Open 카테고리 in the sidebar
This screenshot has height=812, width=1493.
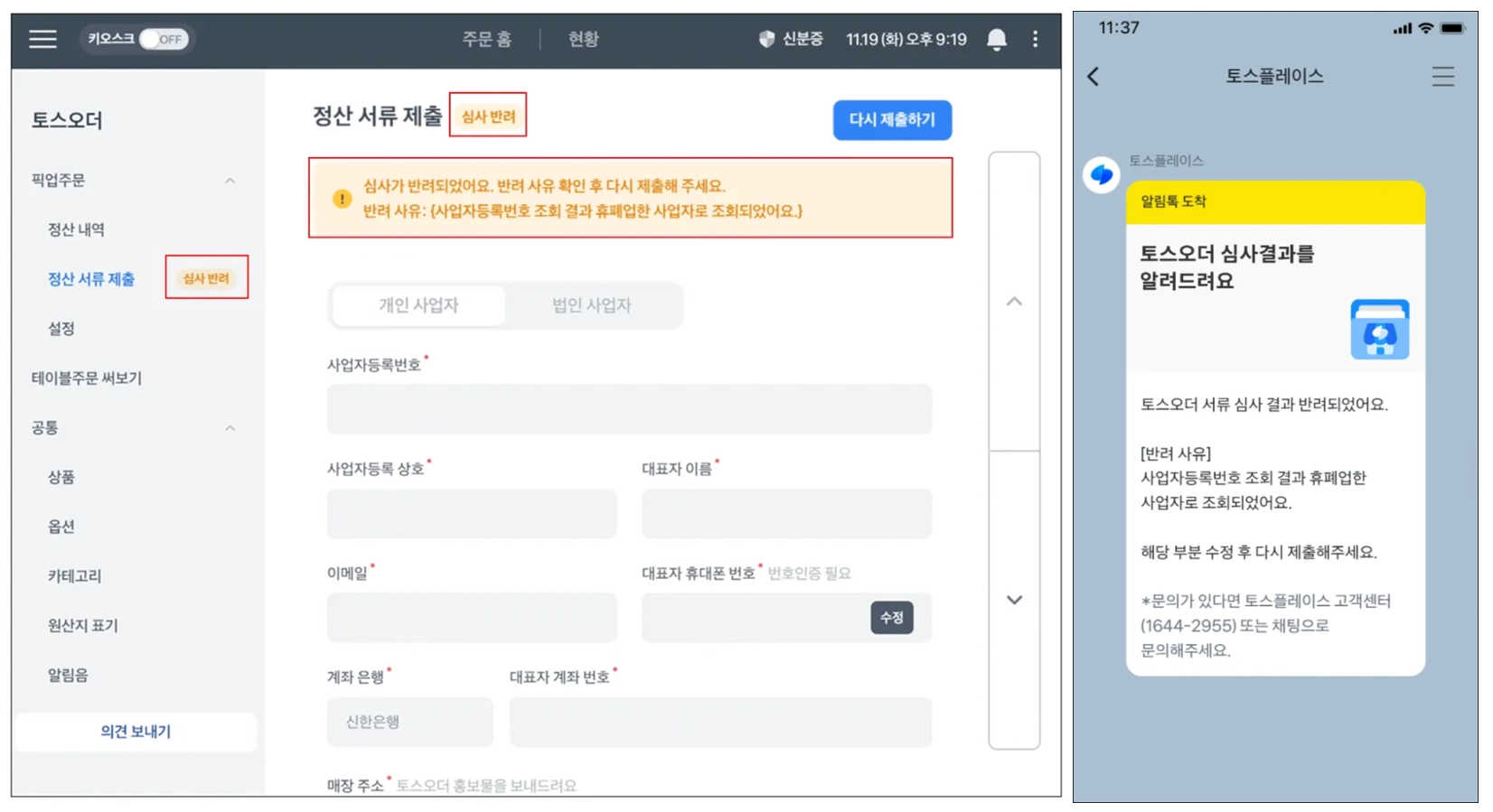[x=74, y=575]
